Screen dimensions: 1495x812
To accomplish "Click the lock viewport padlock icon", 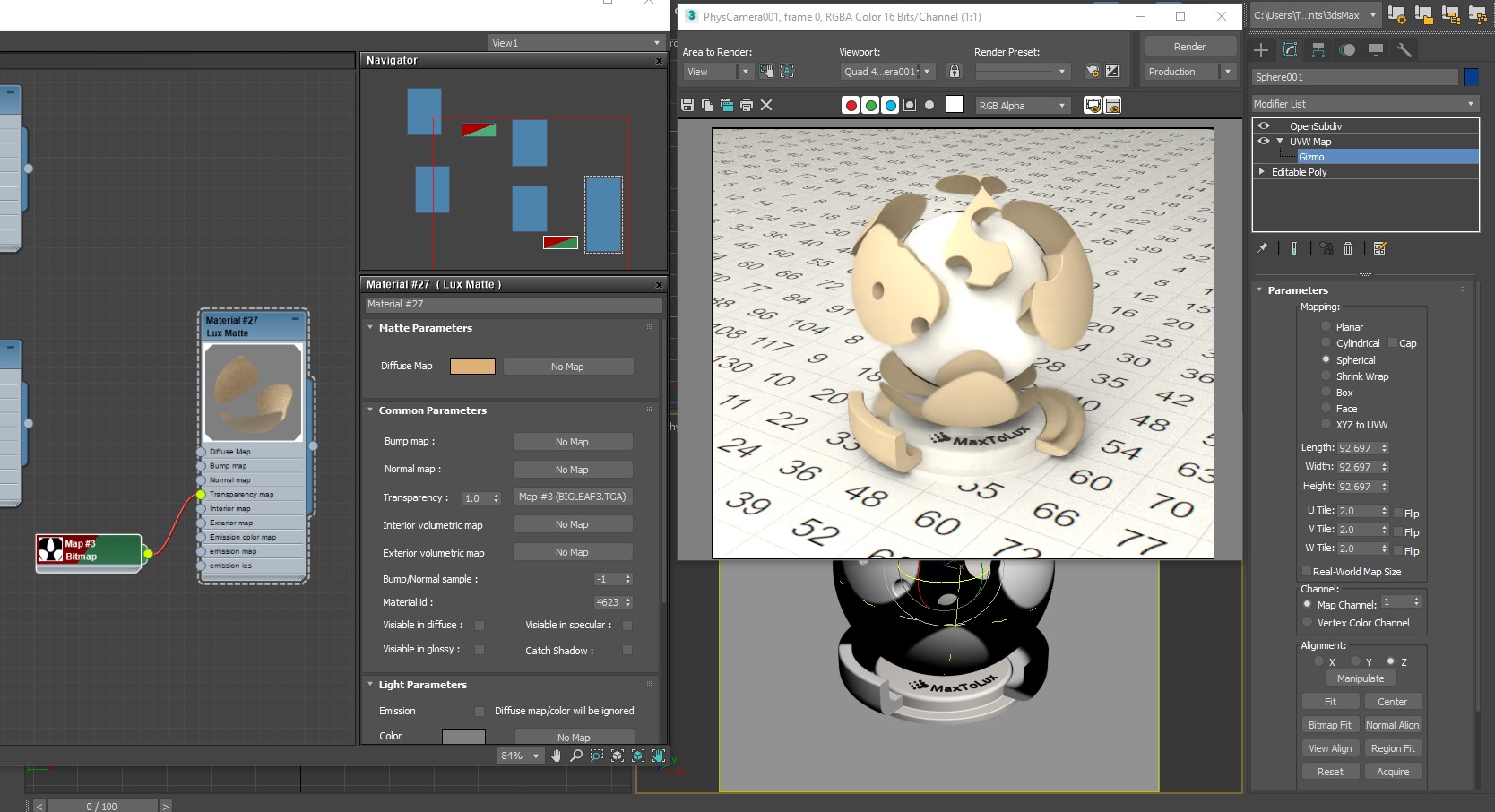I will point(955,72).
